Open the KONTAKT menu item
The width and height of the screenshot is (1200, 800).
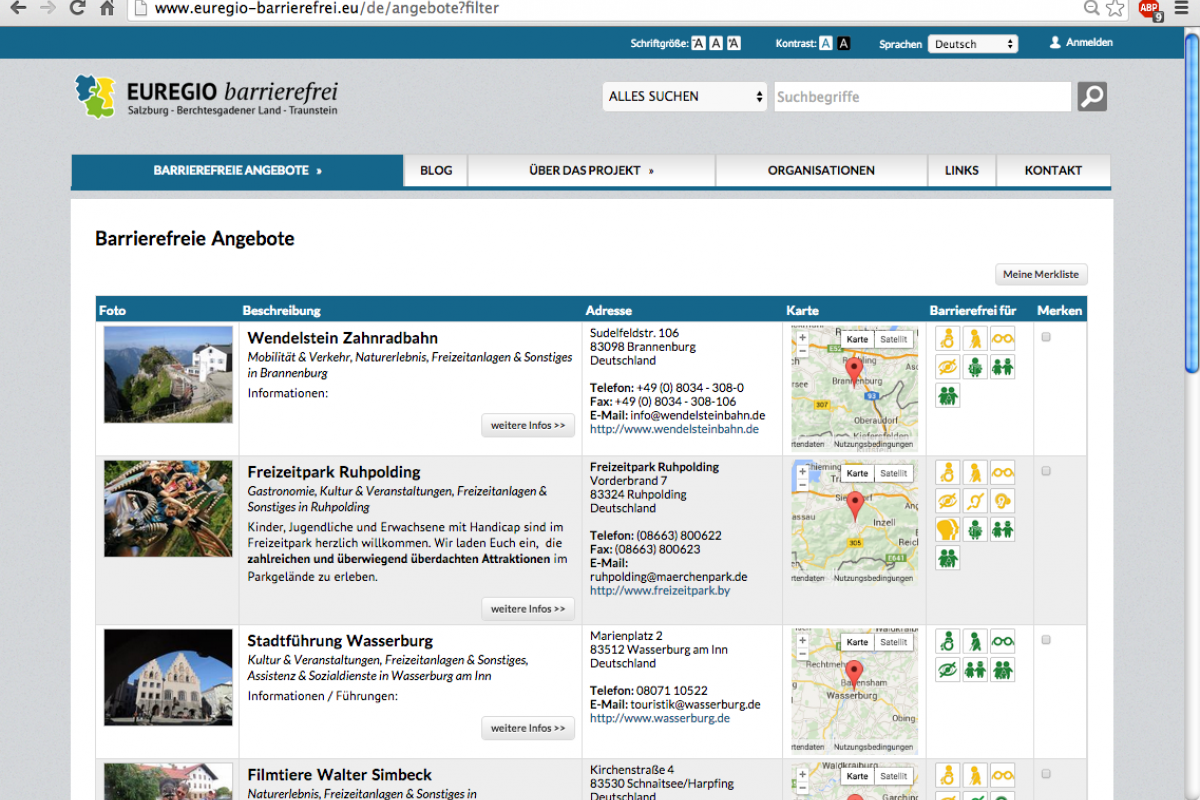(x=1054, y=171)
